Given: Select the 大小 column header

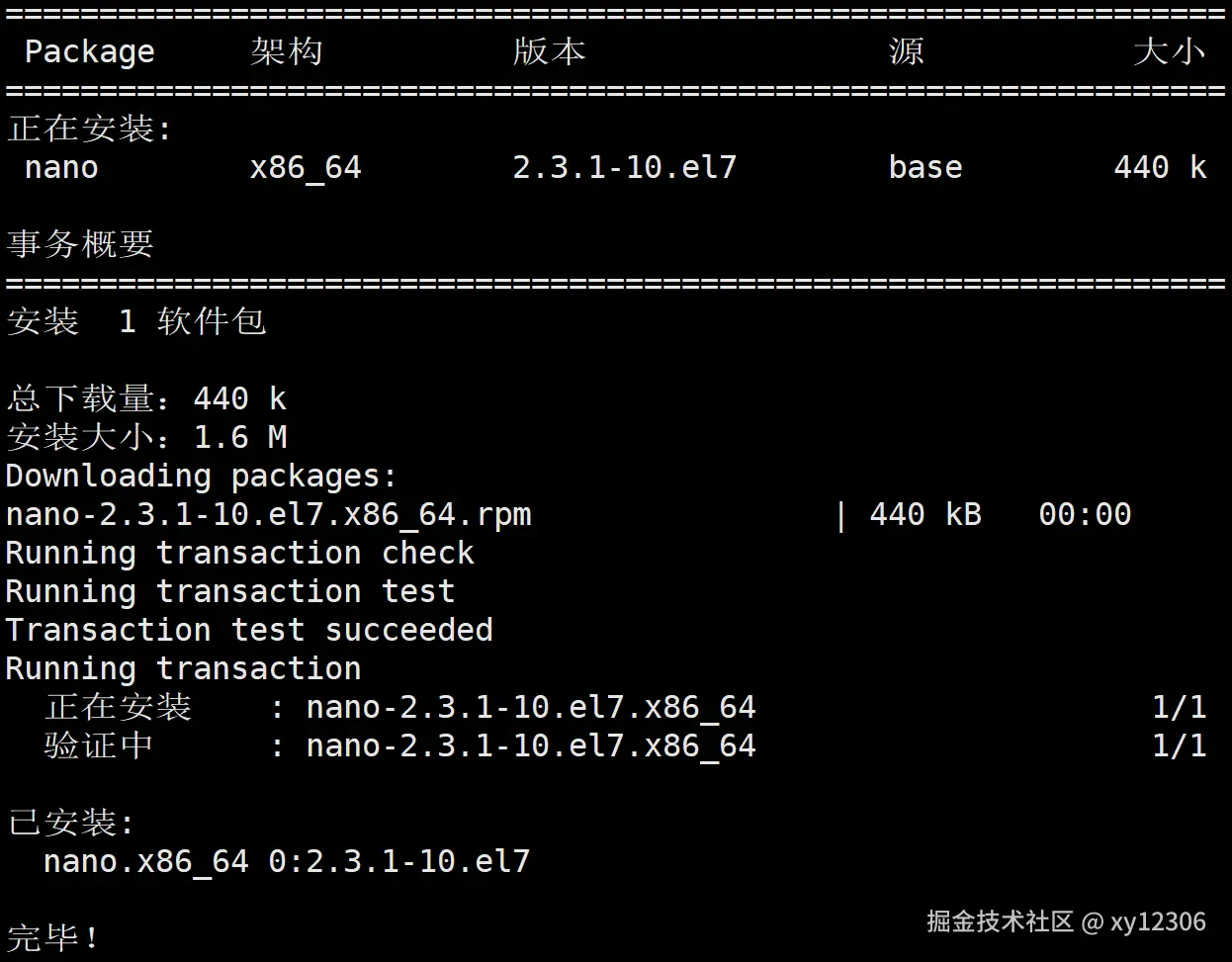Looking at the screenshot, I should tap(1169, 51).
